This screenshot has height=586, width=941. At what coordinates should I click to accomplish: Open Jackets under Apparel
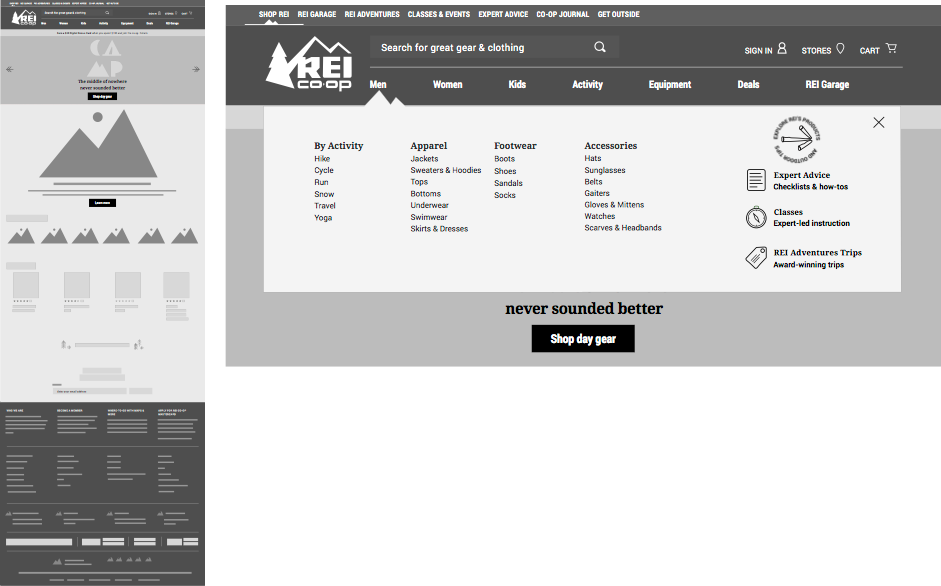point(424,159)
